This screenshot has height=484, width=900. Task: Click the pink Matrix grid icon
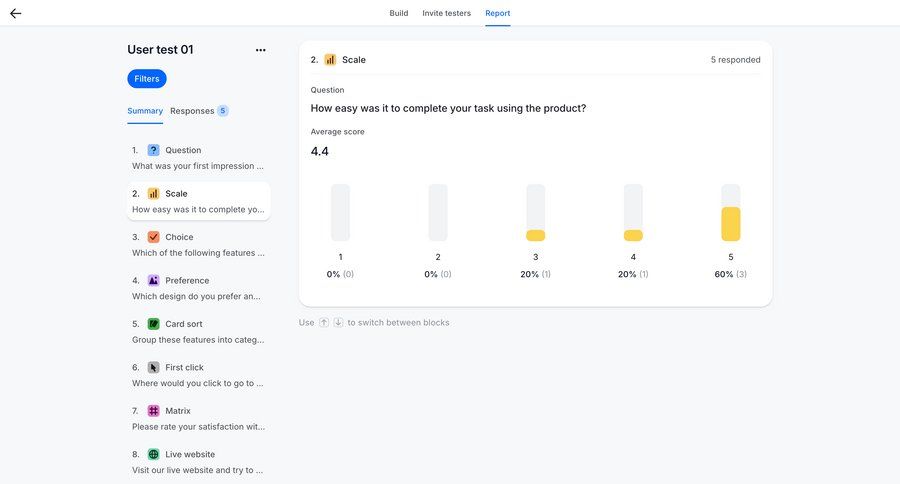[153, 411]
